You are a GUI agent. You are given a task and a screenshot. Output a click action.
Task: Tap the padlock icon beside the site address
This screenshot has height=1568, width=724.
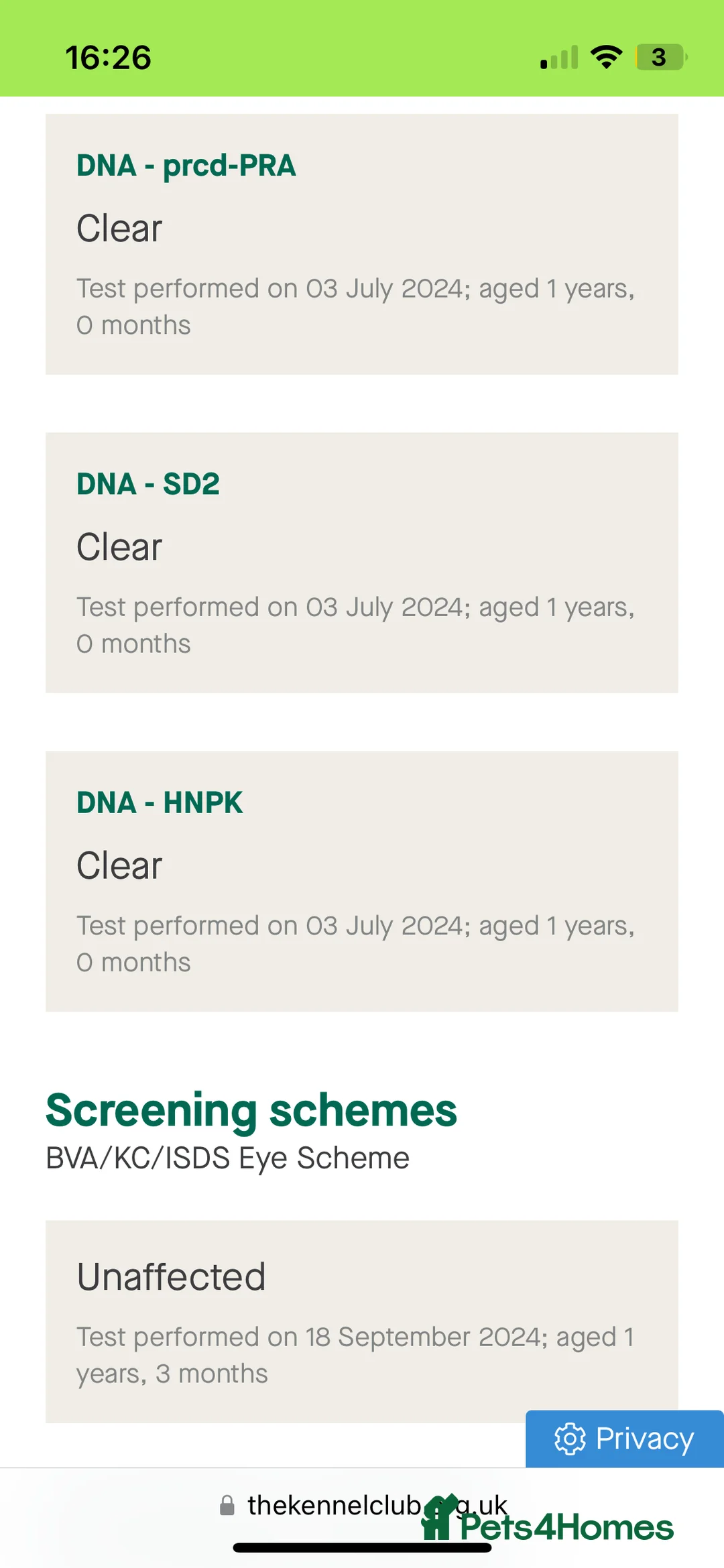coord(227,1506)
